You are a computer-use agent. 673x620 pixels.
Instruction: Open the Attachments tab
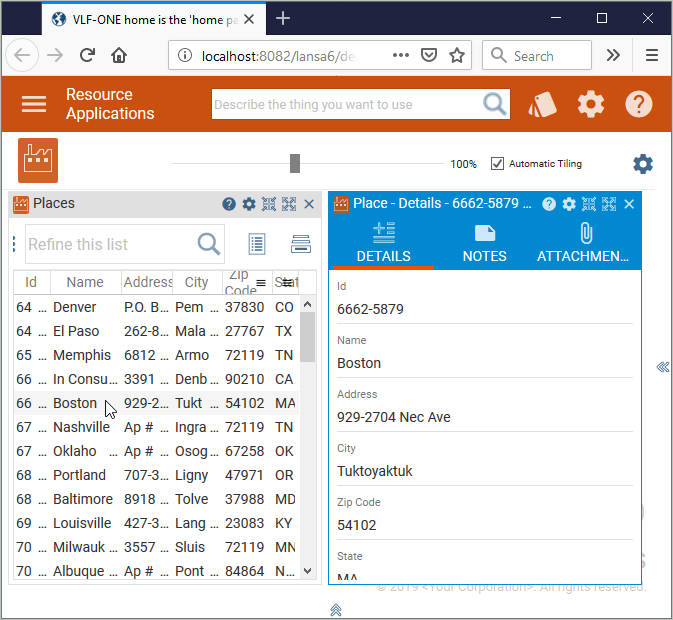click(x=585, y=244)
